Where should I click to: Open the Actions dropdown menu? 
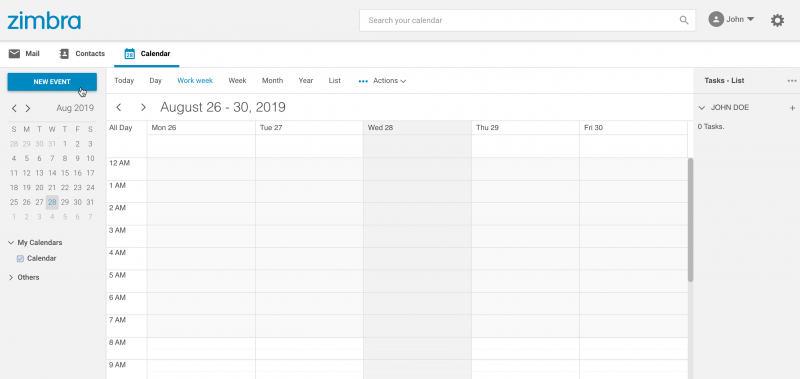[389, 81]
